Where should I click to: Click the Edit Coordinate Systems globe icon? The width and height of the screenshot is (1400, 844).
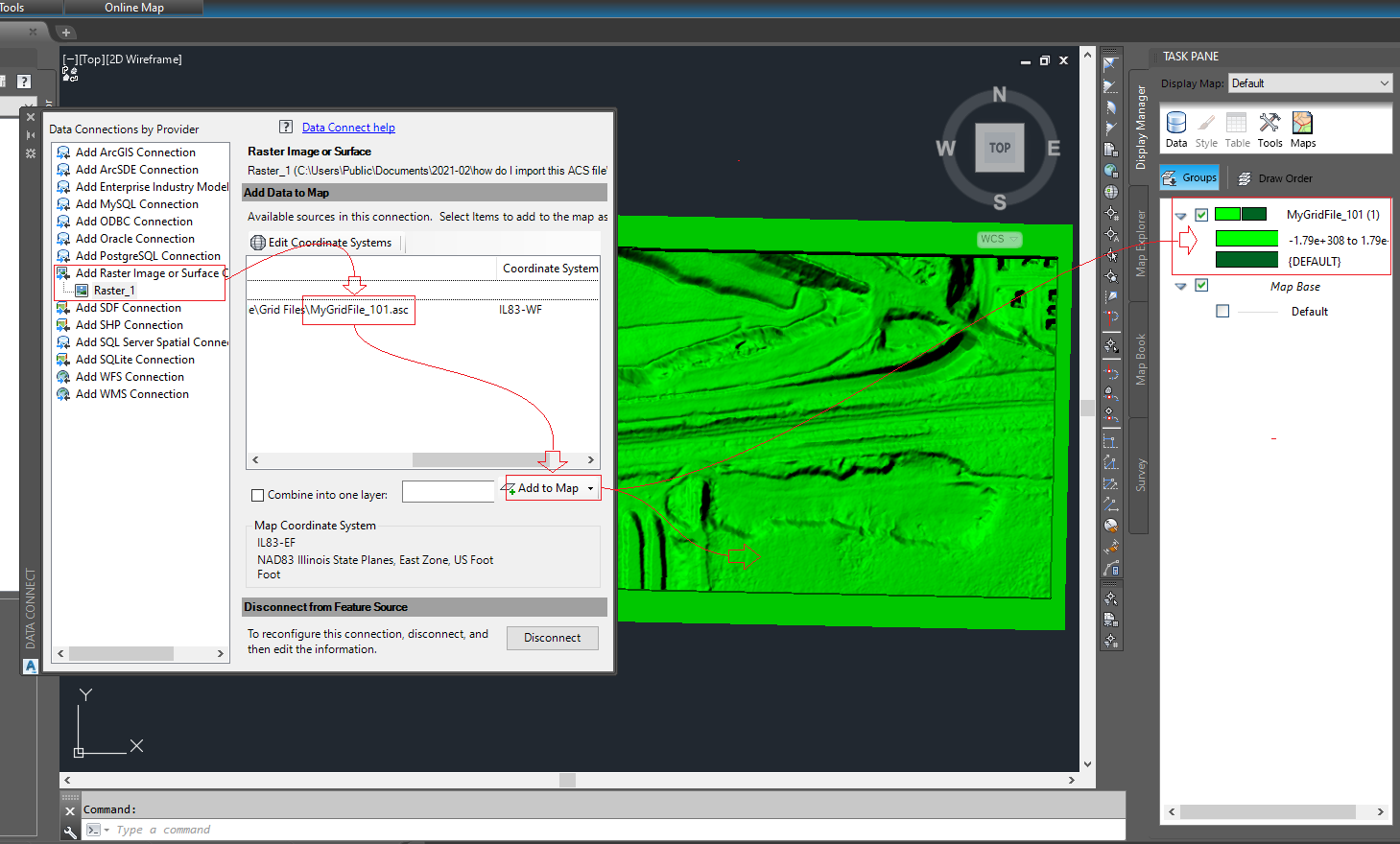[x=257, y=242]
